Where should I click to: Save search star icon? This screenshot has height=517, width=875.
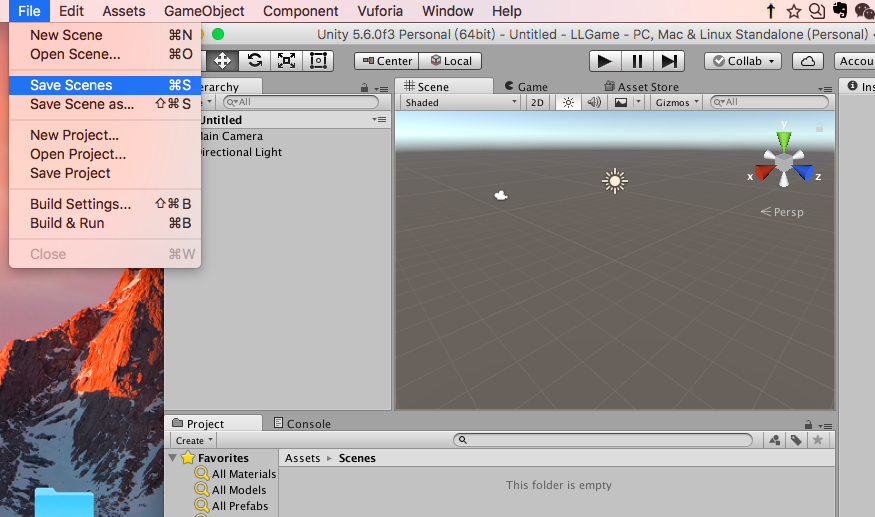click(x=818, y=440)
